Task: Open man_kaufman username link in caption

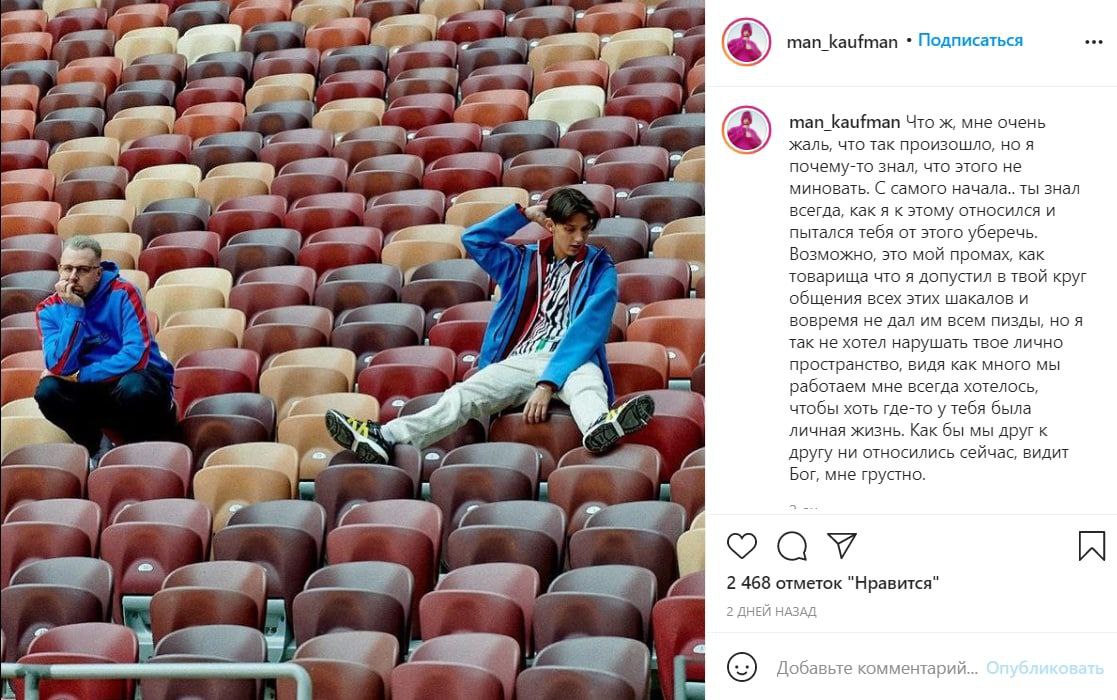Action: [844, 122]
